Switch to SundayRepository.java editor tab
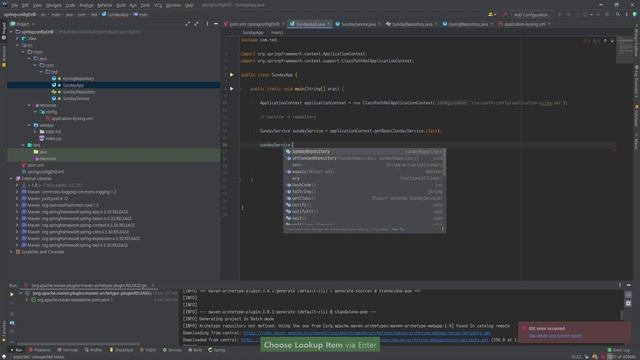Image resolution: width=640 pixels, height=360 pixels. click(411, 24)
